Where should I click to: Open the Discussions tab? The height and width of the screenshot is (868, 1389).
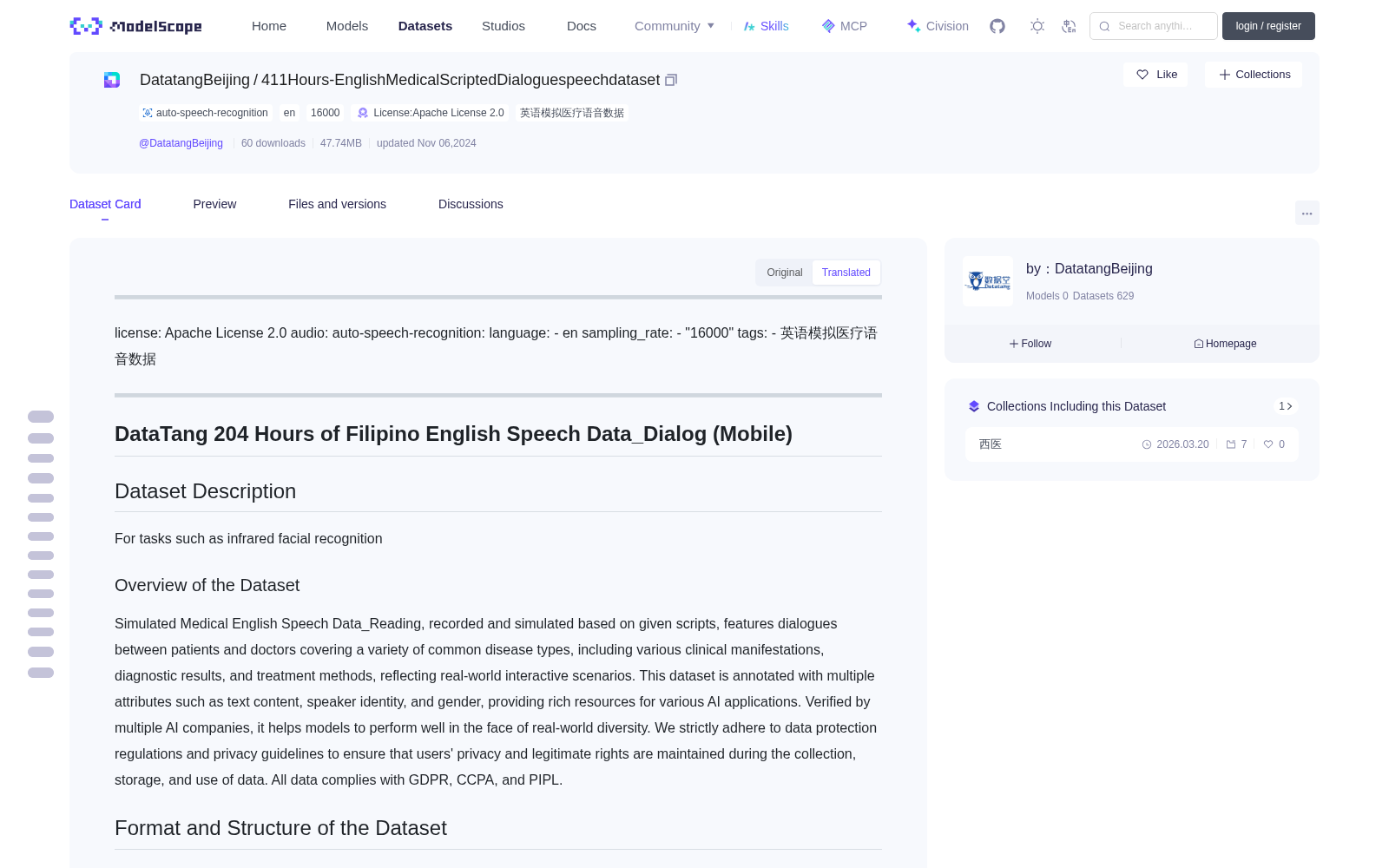(471, 204)
